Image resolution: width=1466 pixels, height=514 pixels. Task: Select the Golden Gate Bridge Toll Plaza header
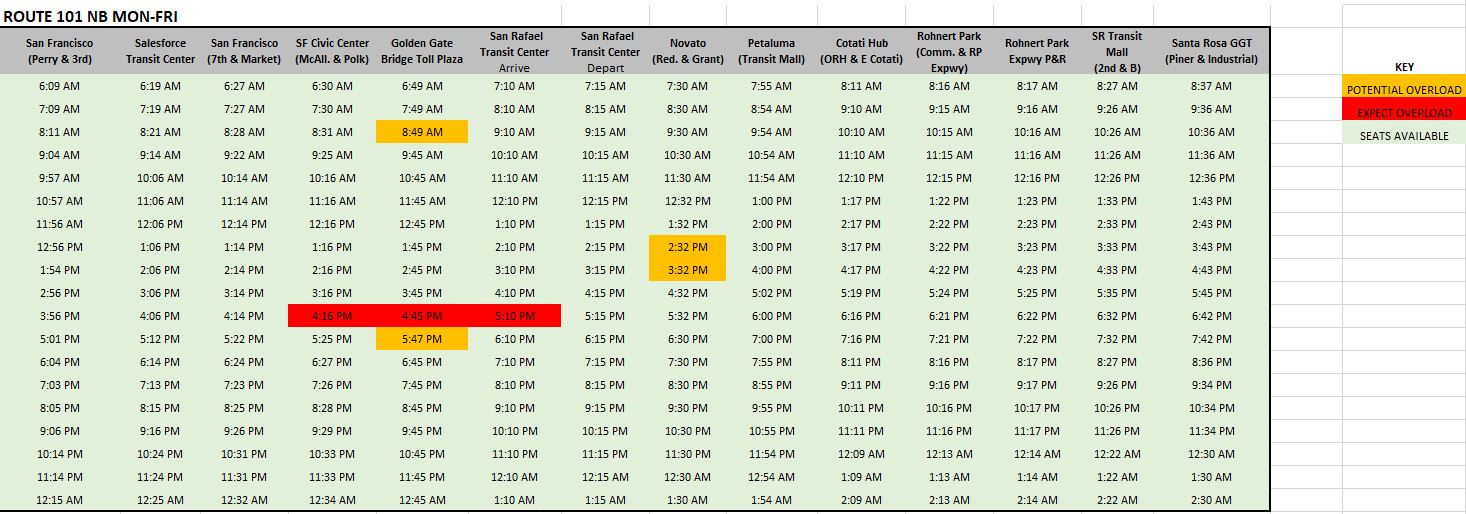pyautogui.click(x=421, y=51)
